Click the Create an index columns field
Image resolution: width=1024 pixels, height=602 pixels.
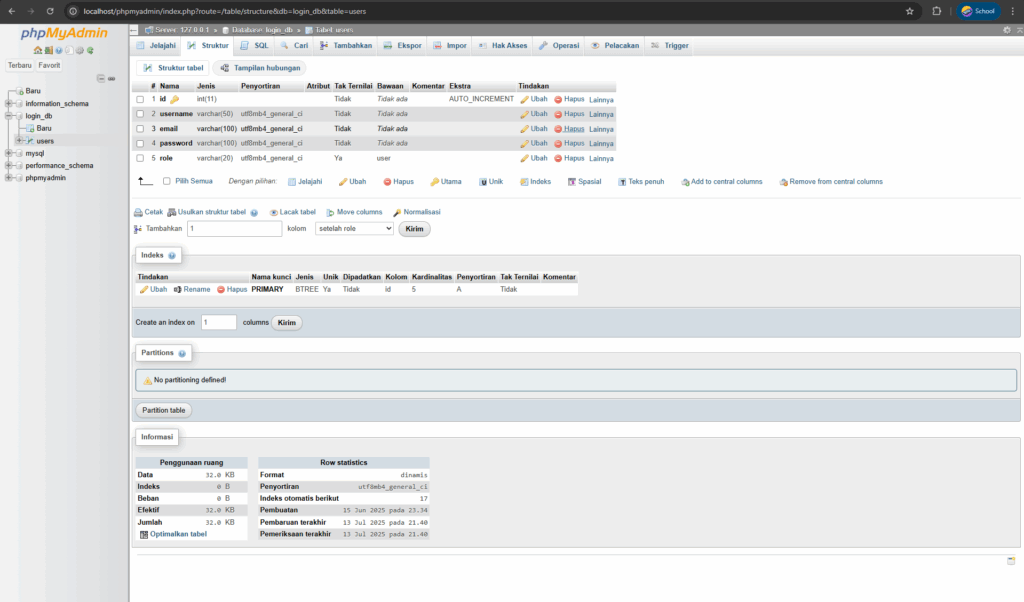(219, 323)
